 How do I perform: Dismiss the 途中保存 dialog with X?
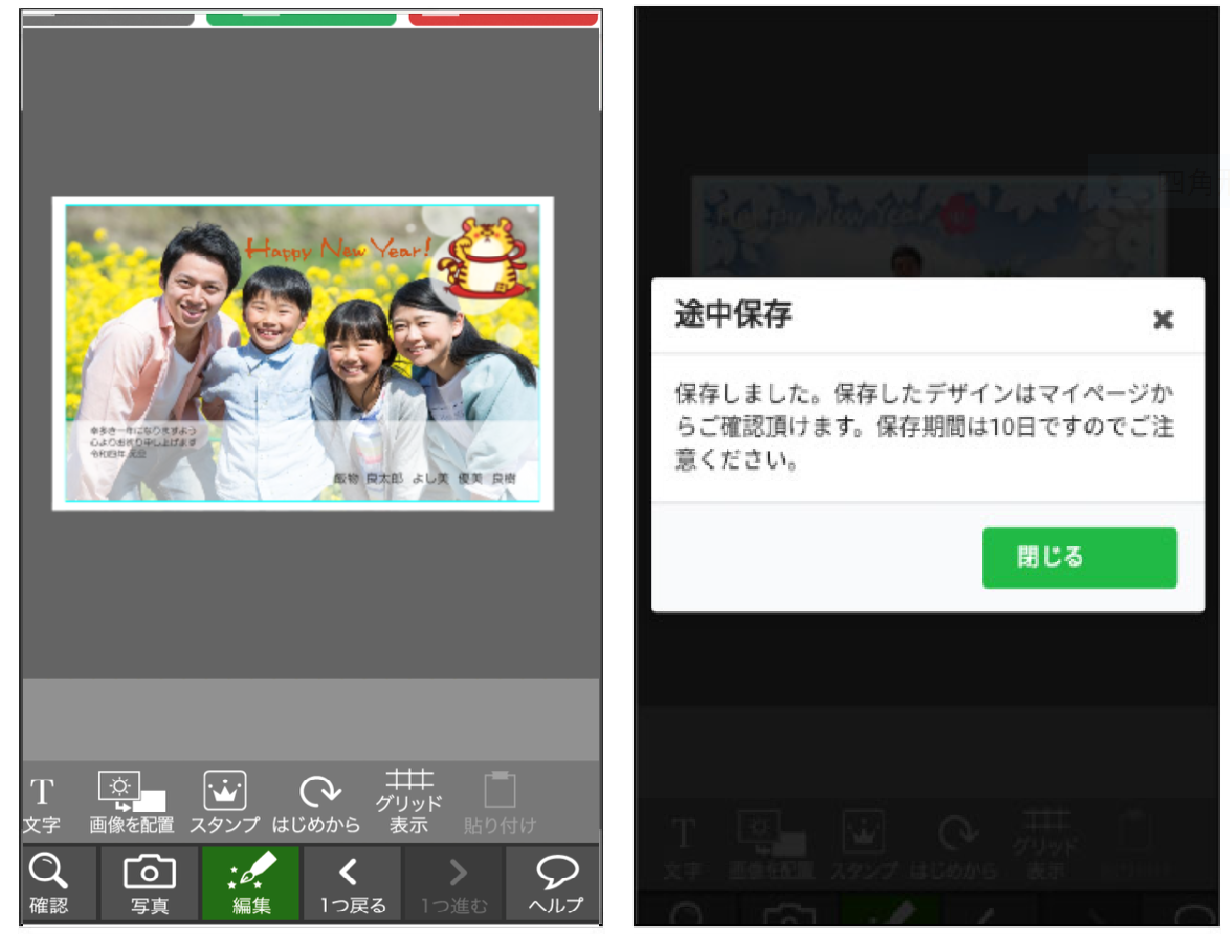1162,319
